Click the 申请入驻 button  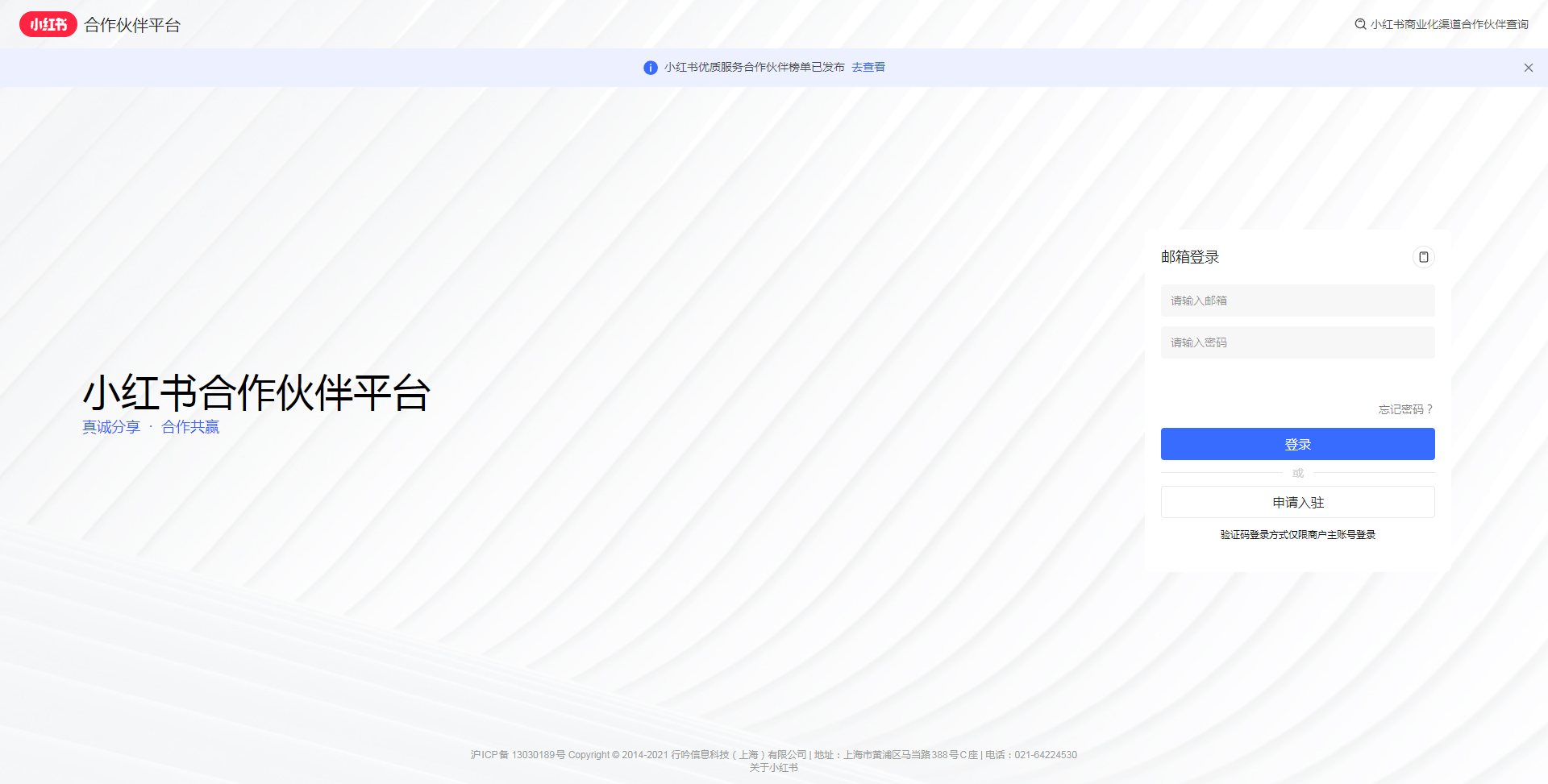click(x=1297, y=502)
